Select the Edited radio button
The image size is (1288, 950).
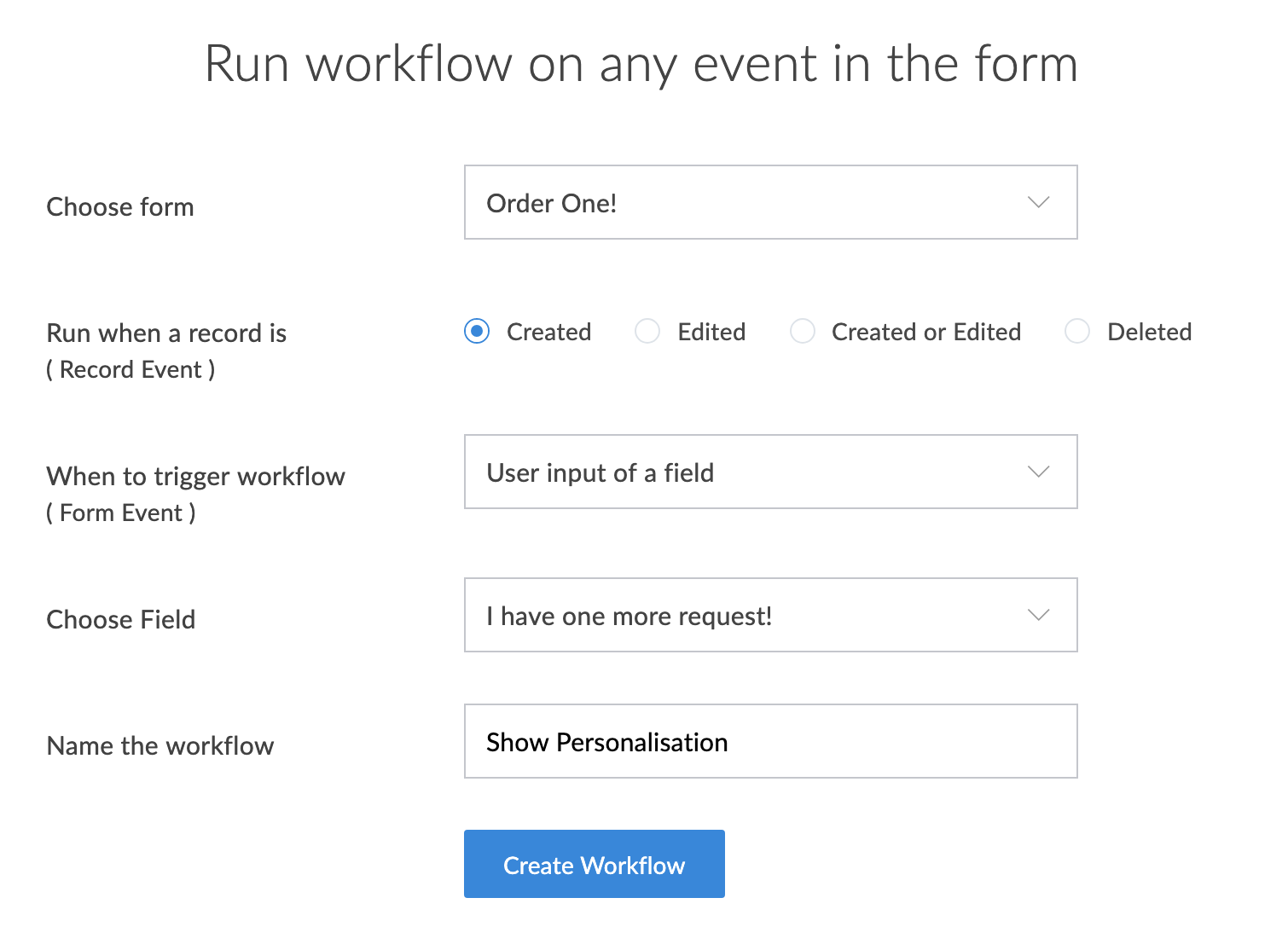click(647, 332)
